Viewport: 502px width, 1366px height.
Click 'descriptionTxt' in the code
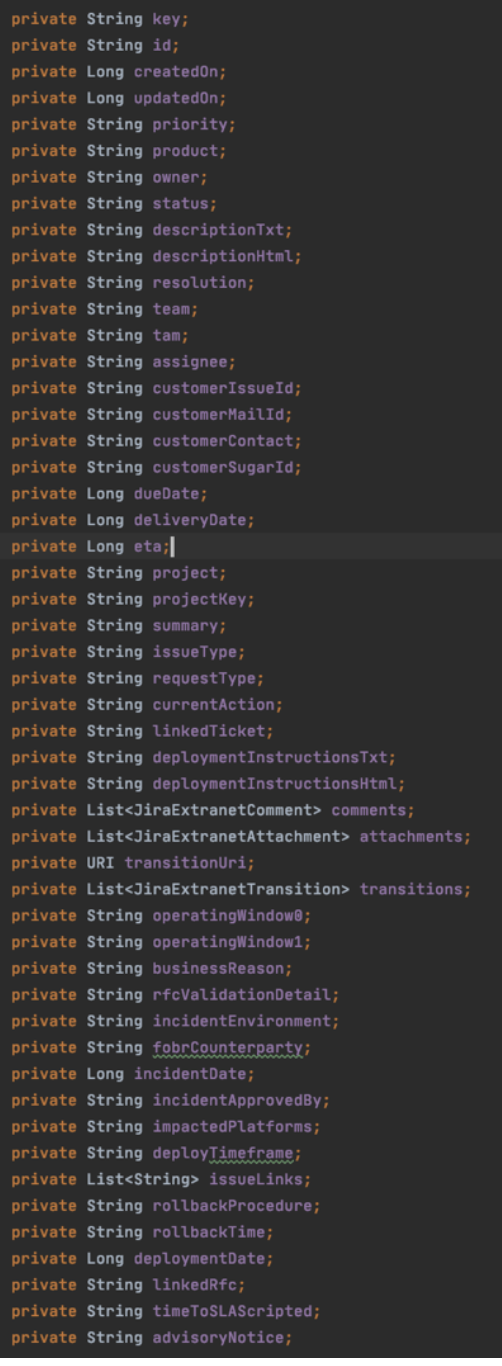(217, 230)
